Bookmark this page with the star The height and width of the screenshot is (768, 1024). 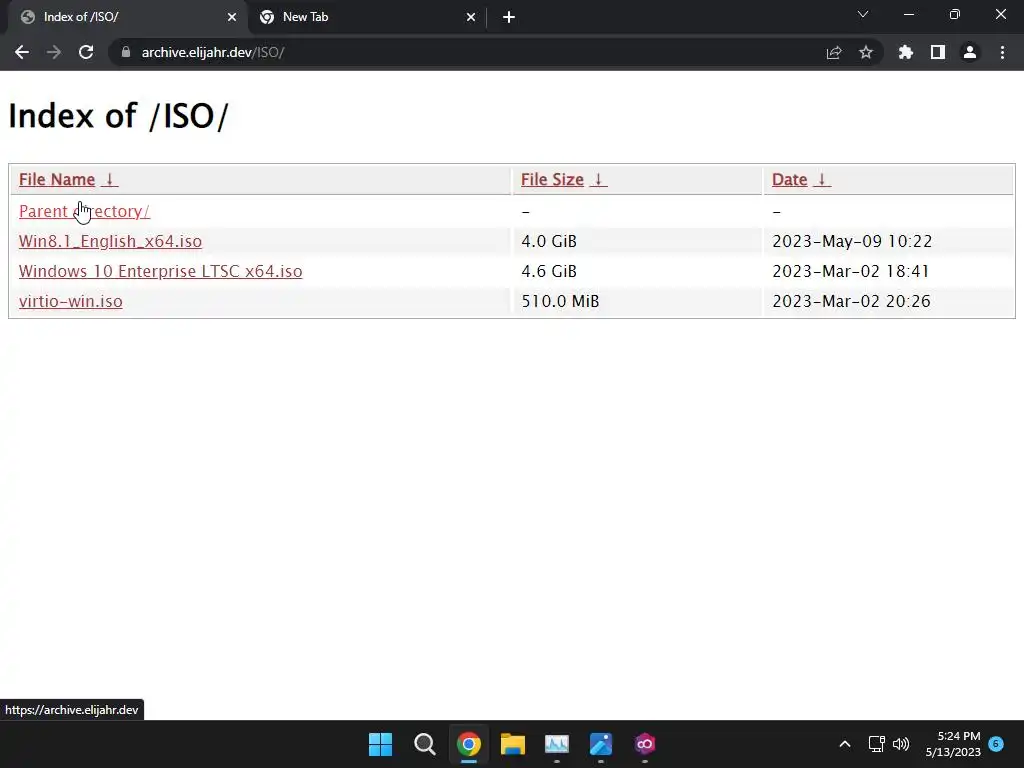point(866,52)
